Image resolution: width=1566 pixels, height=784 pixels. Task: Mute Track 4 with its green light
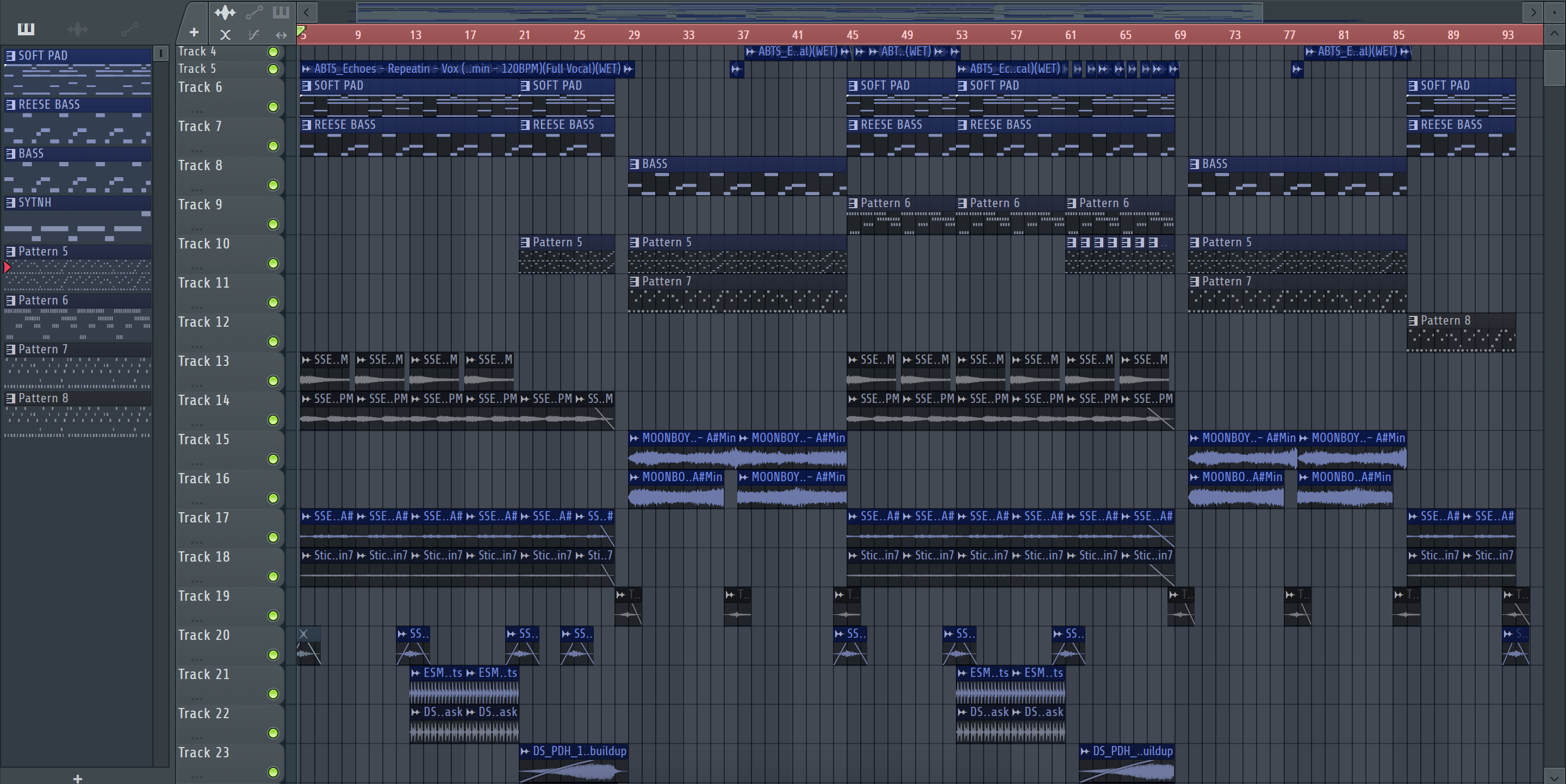click(x=274, y=52)
